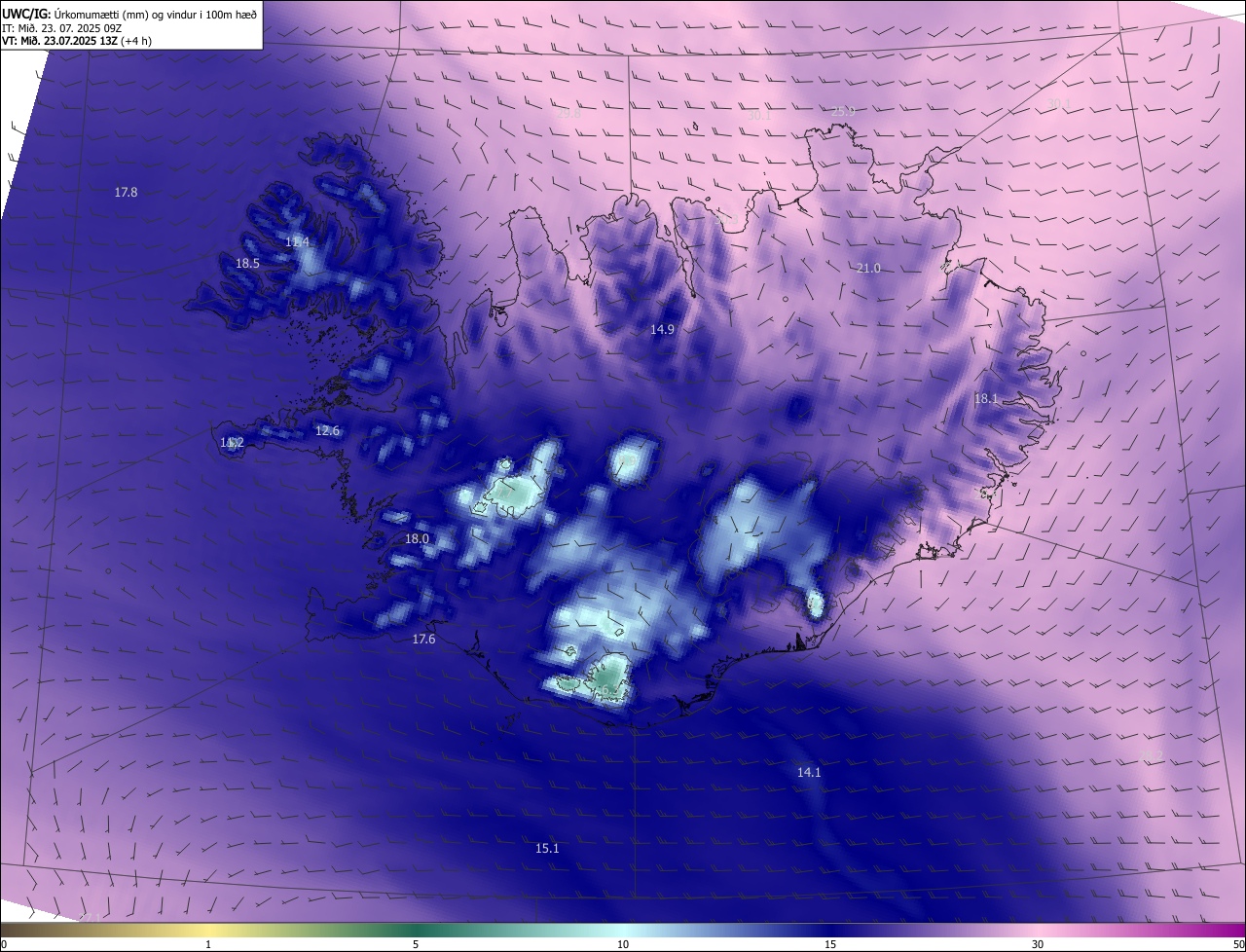Screen dimensions: 1246x952
Task: Click the 11.2 value at the peninsula tip
Action: tap(232, 443)
